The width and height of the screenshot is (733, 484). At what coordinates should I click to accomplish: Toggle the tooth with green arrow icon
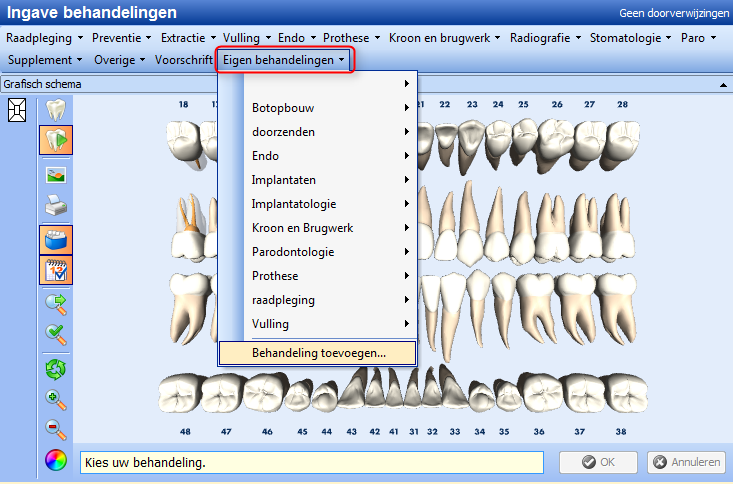(56, 139)
